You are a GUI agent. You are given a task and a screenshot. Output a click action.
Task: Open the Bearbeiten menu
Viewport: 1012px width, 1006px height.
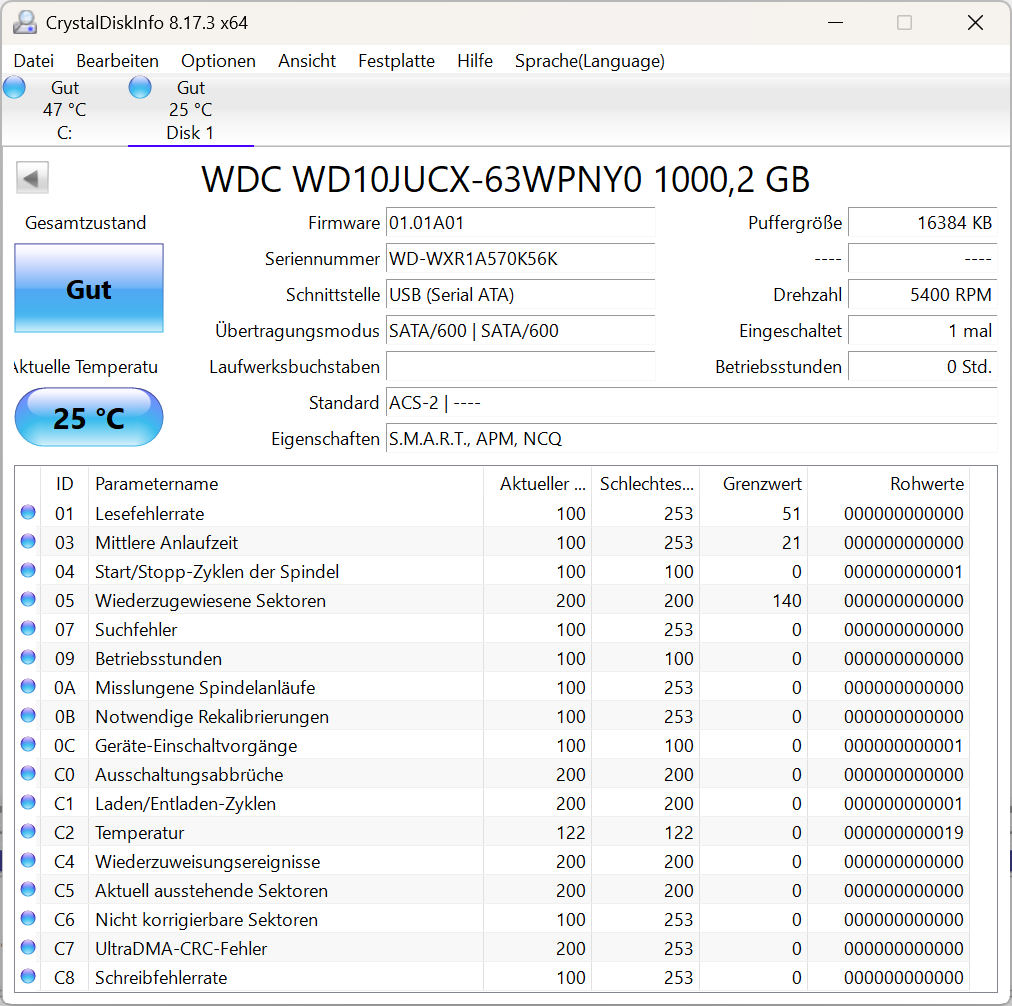coord(117,61)
